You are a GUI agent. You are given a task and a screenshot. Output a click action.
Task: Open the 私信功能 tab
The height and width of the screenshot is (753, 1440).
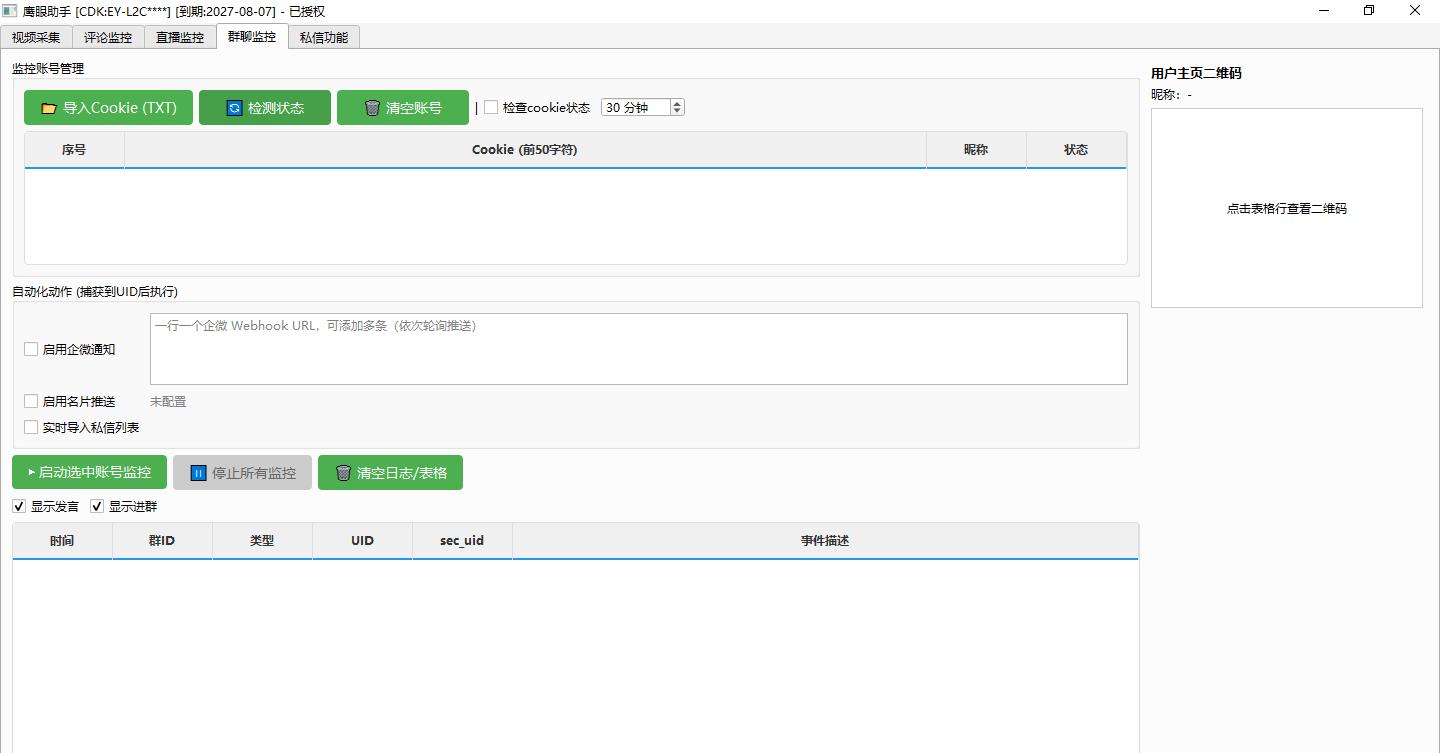[x=324, y=37]
